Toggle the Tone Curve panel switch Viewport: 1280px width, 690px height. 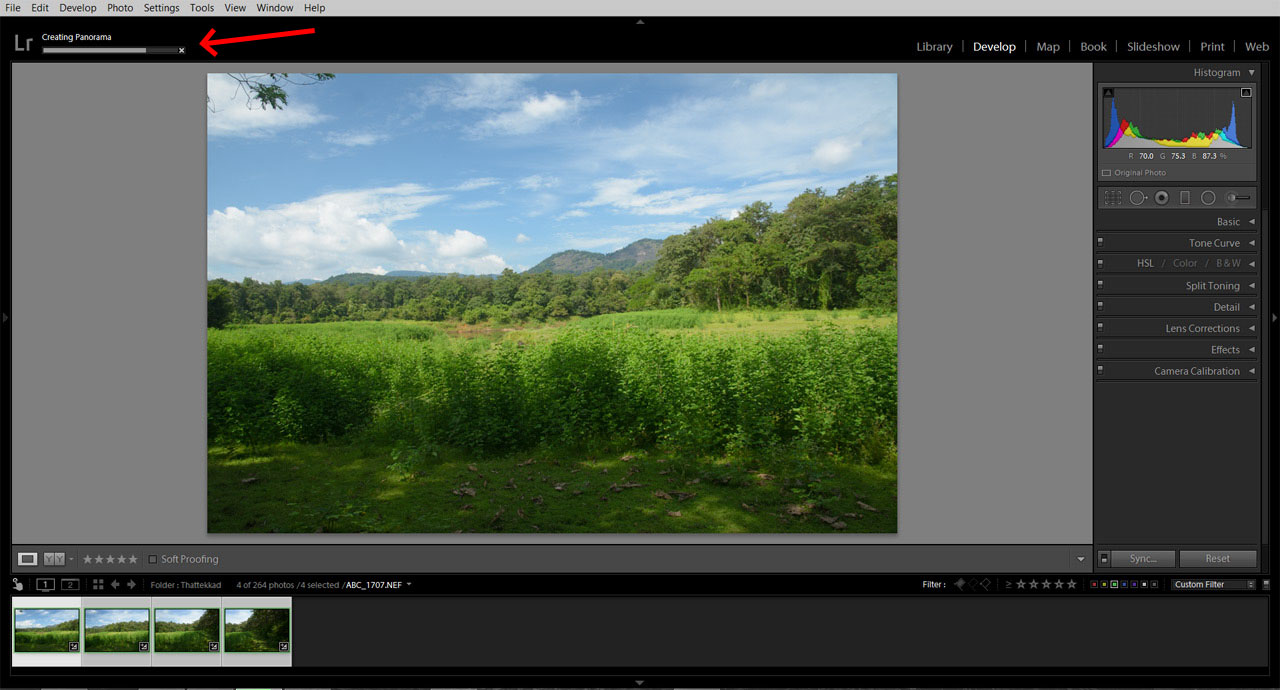[1101, 243]
